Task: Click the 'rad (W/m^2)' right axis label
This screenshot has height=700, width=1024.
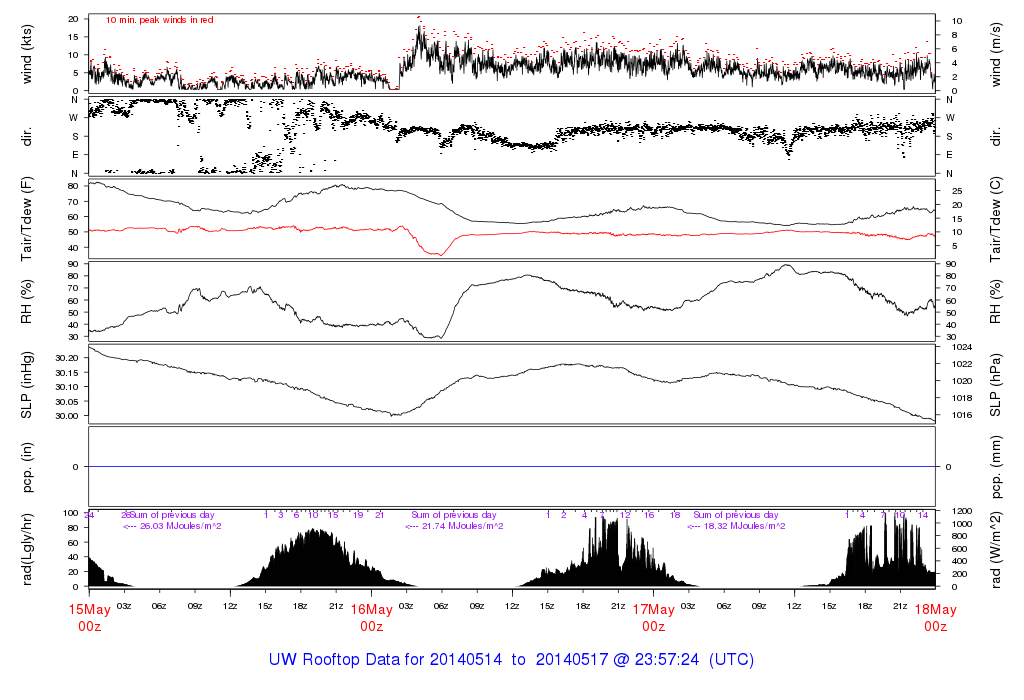Action: click(x=995, y=550)
